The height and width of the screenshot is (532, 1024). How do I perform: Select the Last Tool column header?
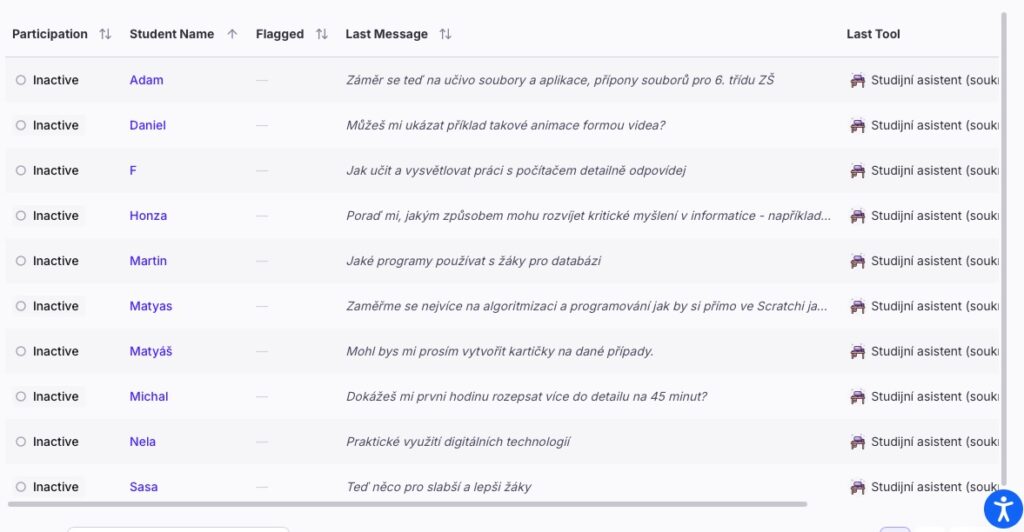[x=873, y=34]
